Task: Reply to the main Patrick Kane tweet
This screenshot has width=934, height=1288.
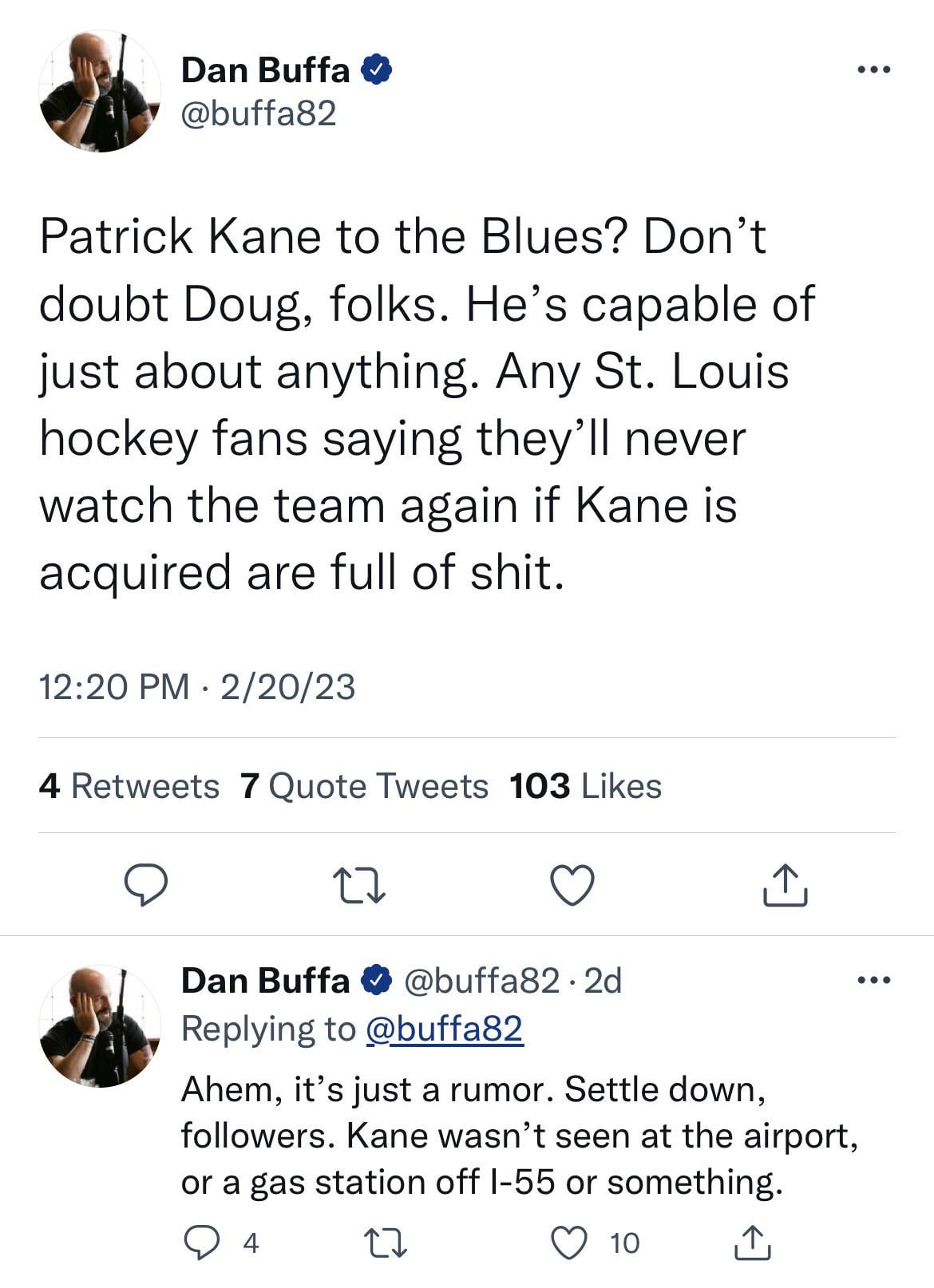Action: (147, 885)
